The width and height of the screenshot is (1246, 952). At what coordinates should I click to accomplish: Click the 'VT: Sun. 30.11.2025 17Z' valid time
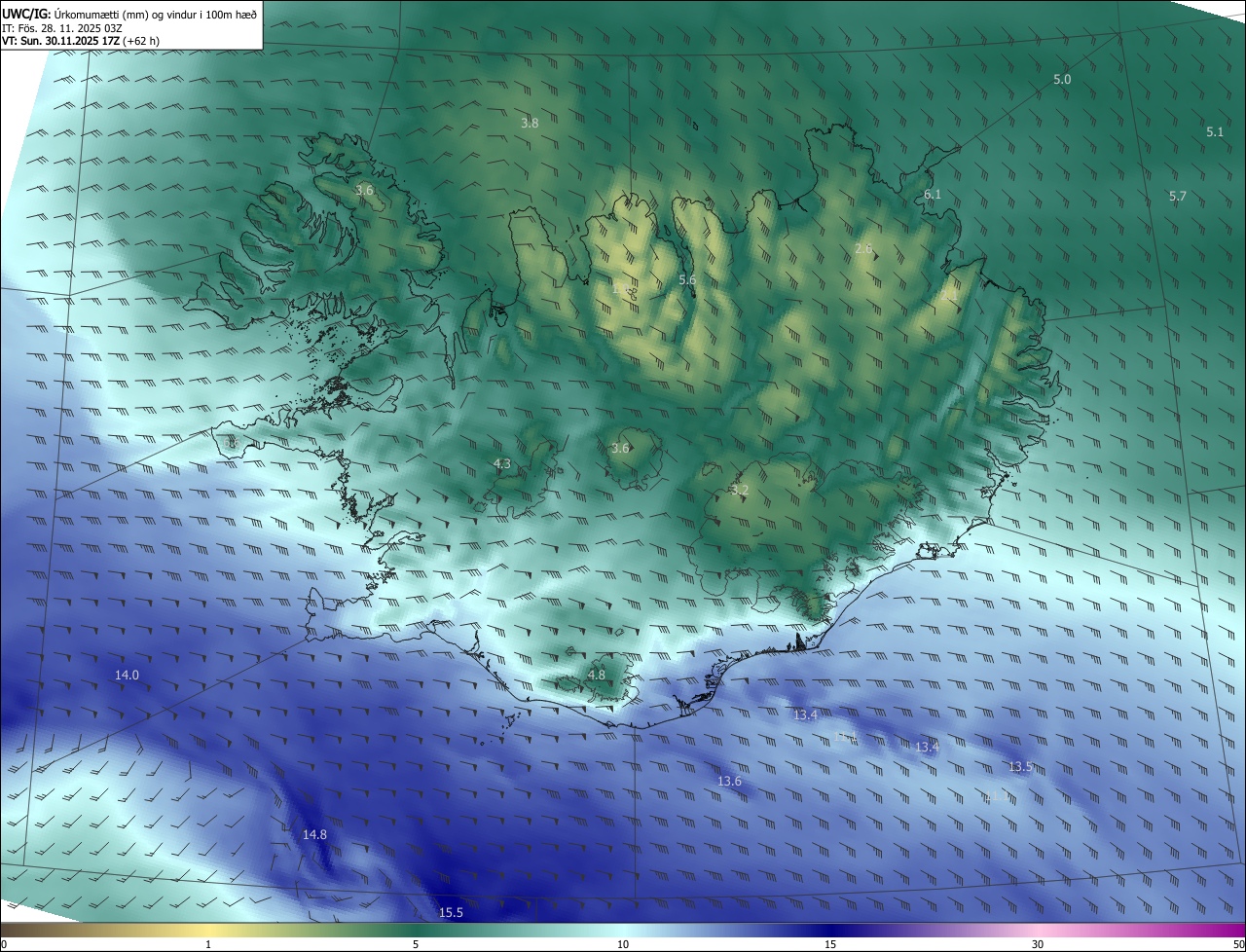pyautogui.click(x=61, y=41)
